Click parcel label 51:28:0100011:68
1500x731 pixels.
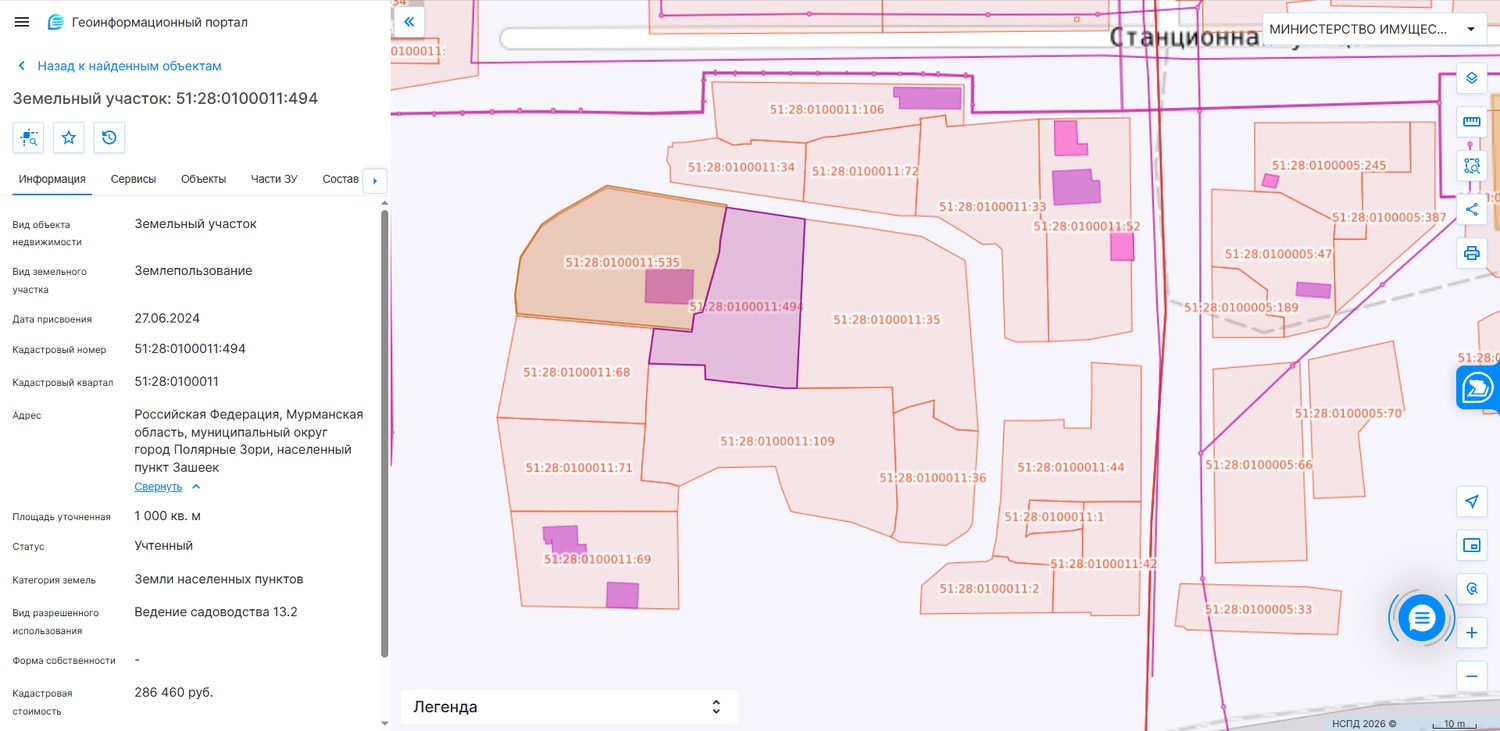coord(577,372)
